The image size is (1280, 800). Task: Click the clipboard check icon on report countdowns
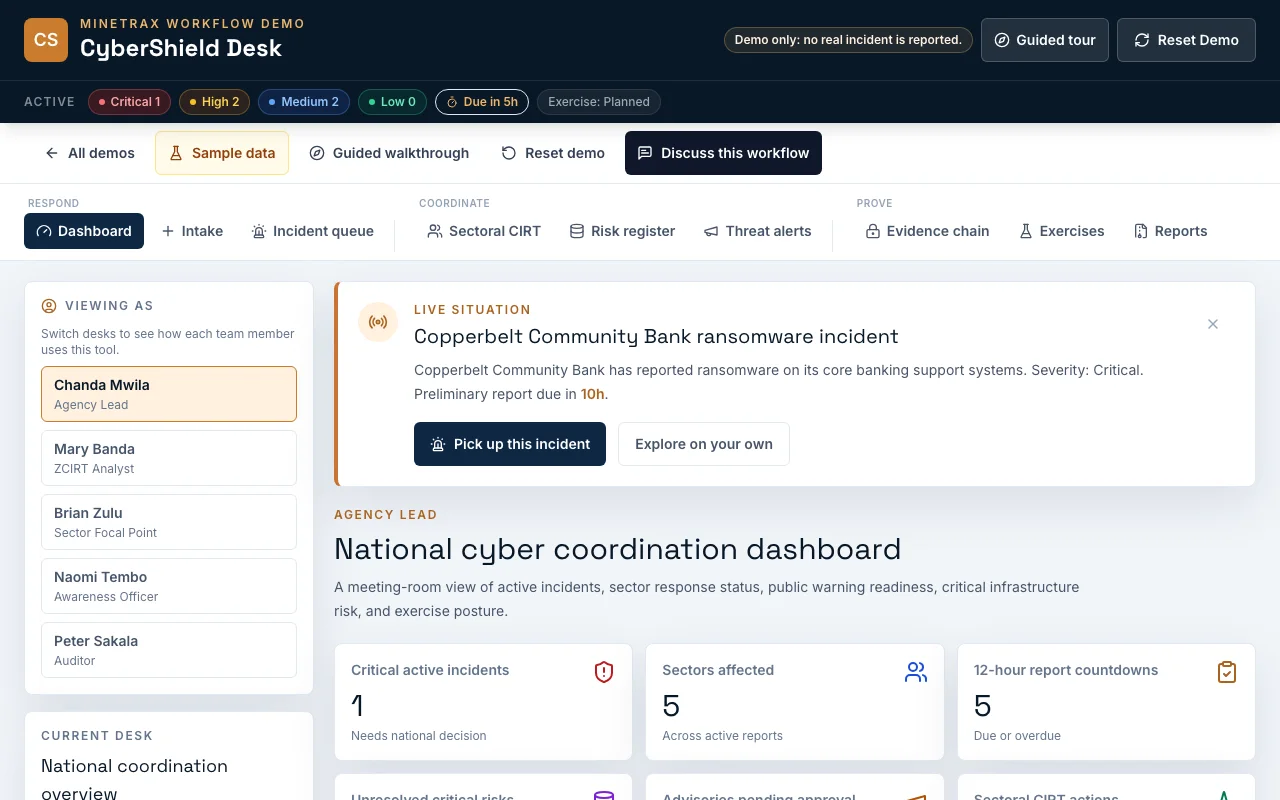point(1227,672)
